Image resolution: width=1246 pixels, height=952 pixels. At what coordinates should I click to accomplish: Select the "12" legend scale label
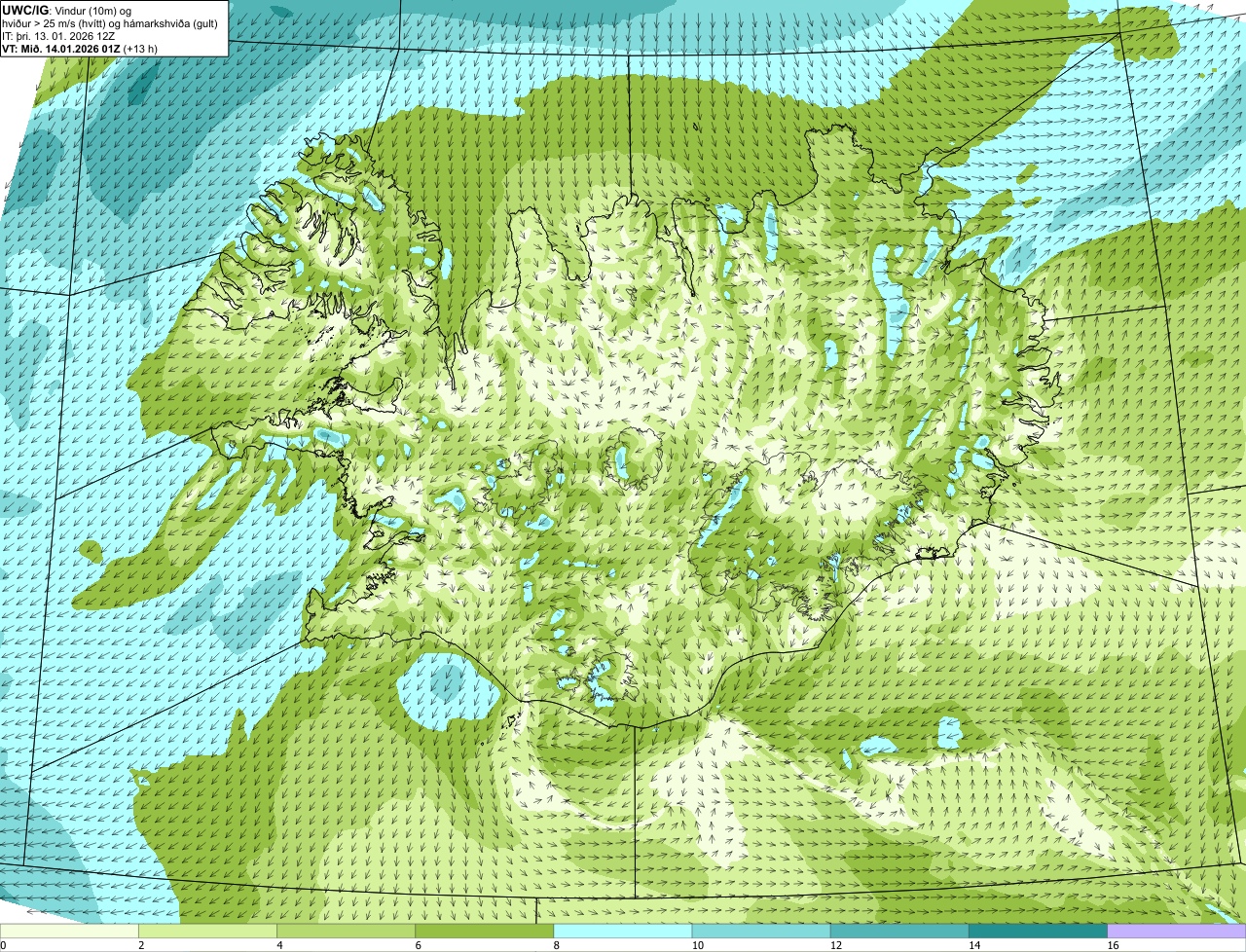[835, 945]
